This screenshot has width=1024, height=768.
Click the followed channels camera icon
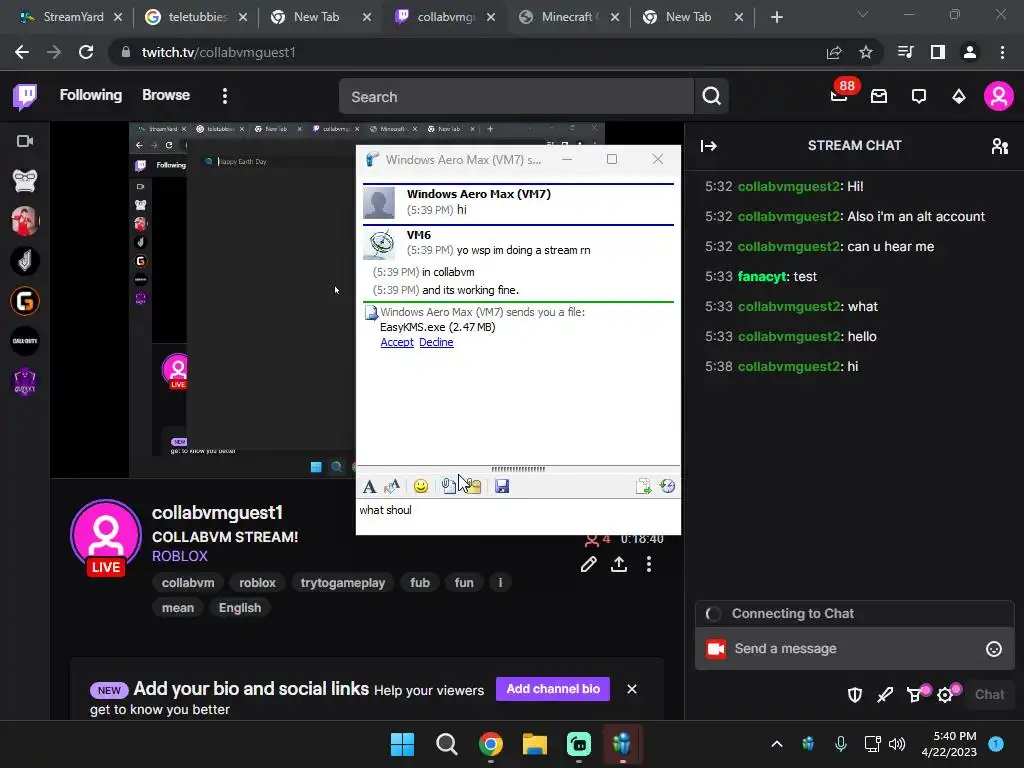(25, 141)
